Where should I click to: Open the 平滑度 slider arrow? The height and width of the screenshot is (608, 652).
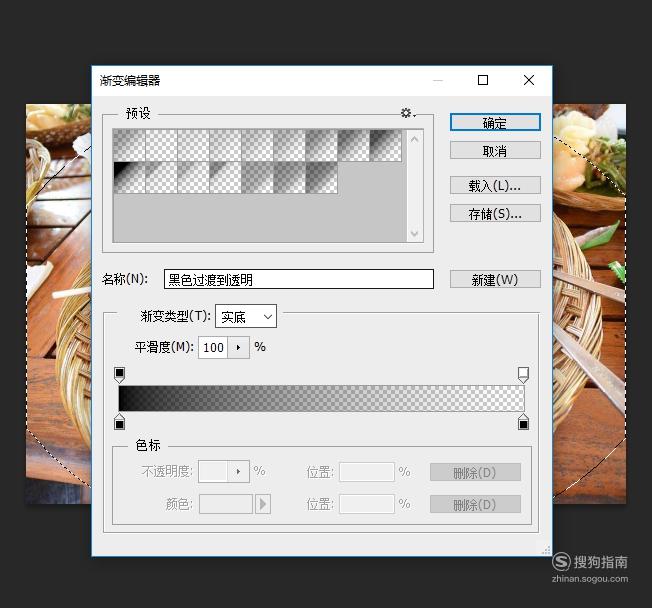pyautogui.click(x=239, y=347)
